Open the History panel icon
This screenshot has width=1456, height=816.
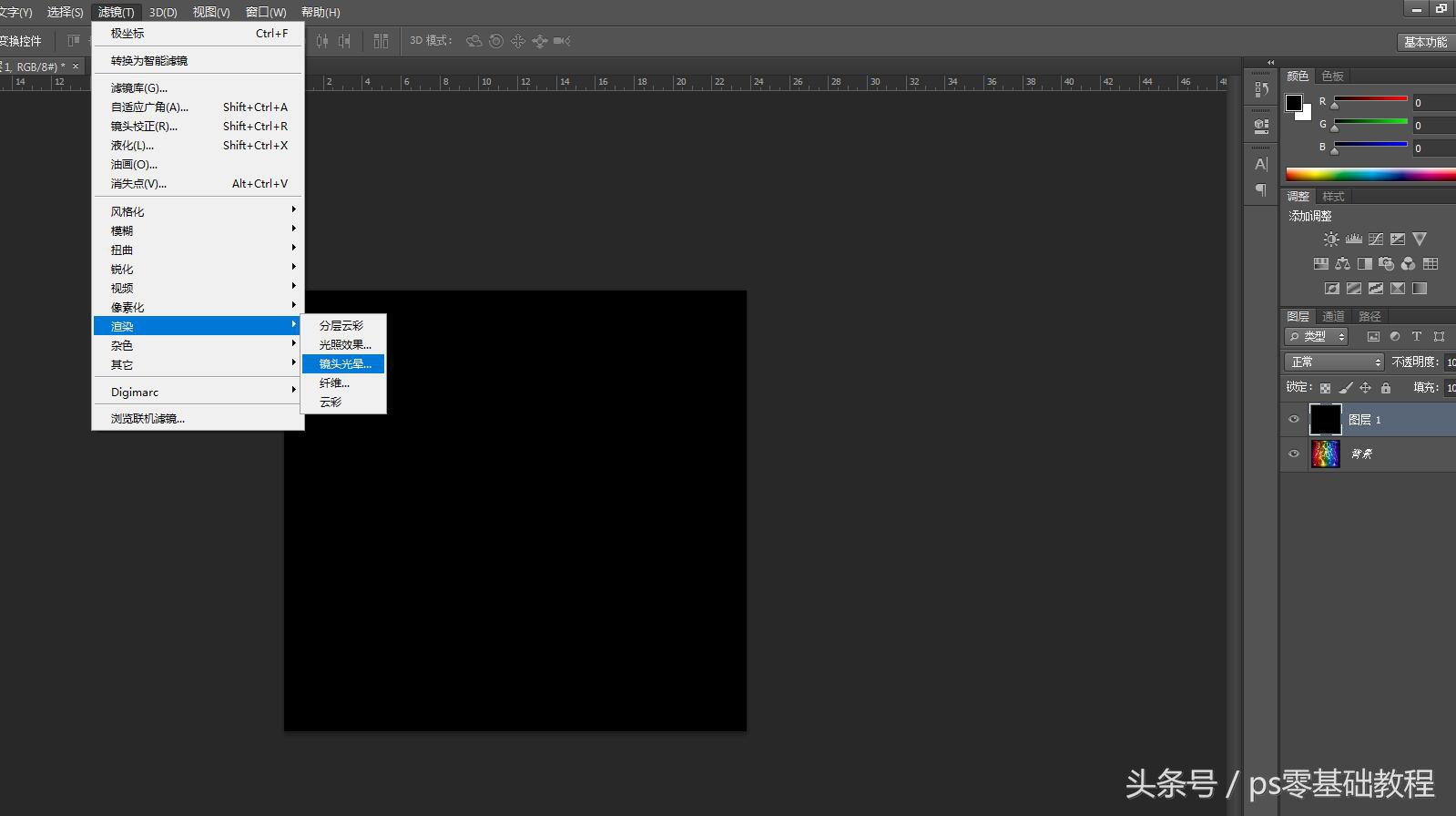click(1261, 89)
